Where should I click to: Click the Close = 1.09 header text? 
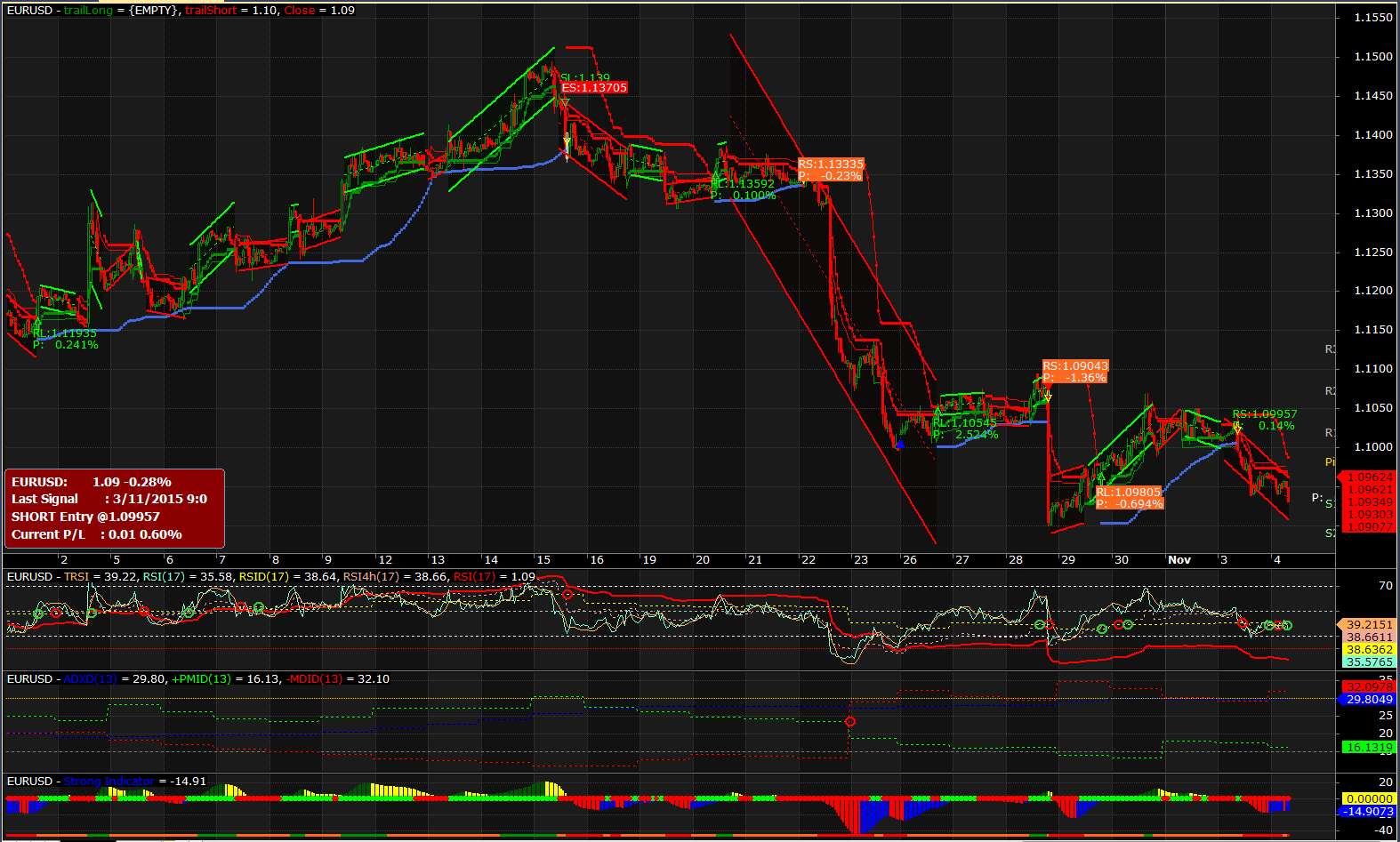[x=319, y=10]
